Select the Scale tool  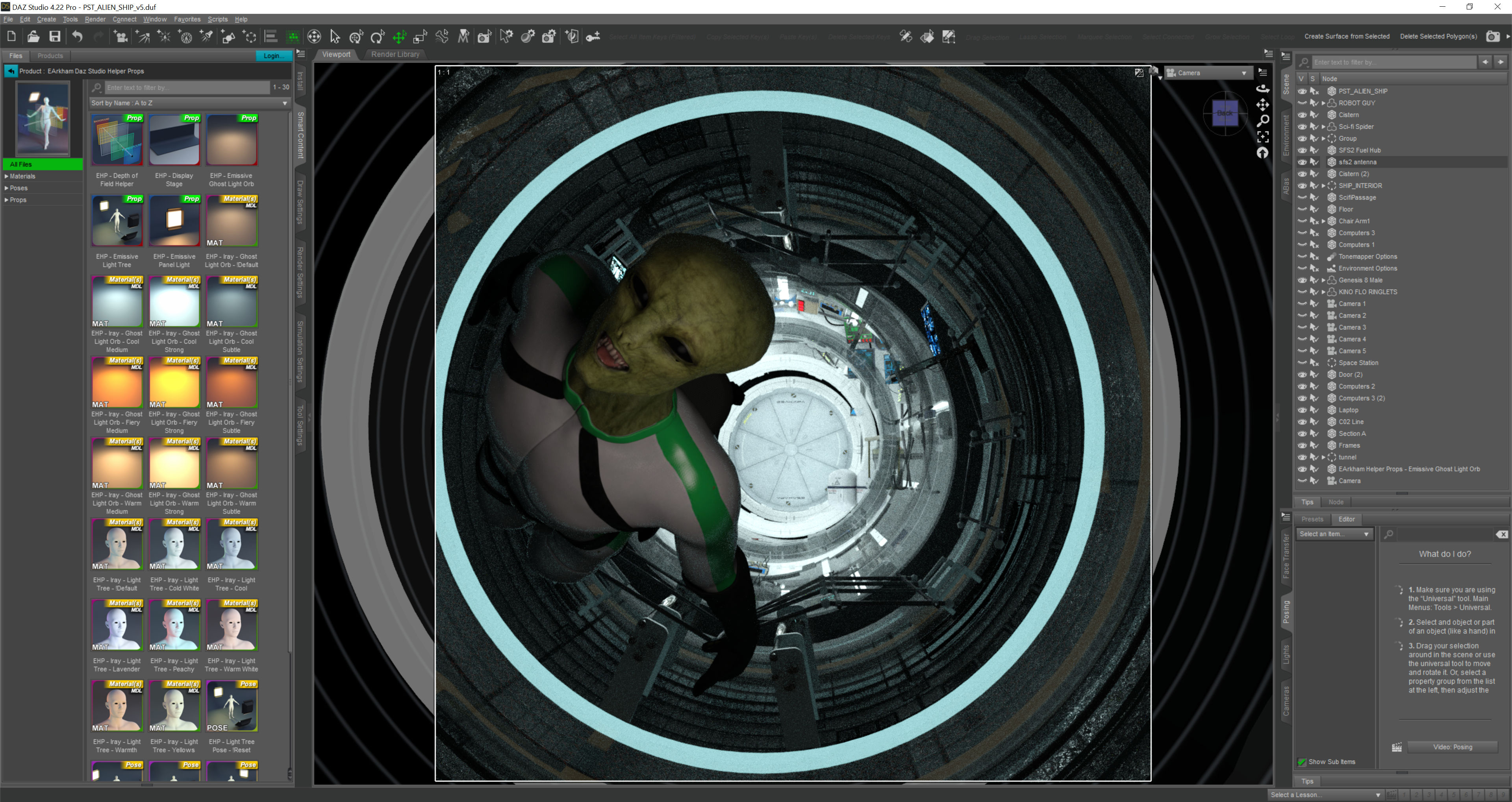click(x=420, y=36)
